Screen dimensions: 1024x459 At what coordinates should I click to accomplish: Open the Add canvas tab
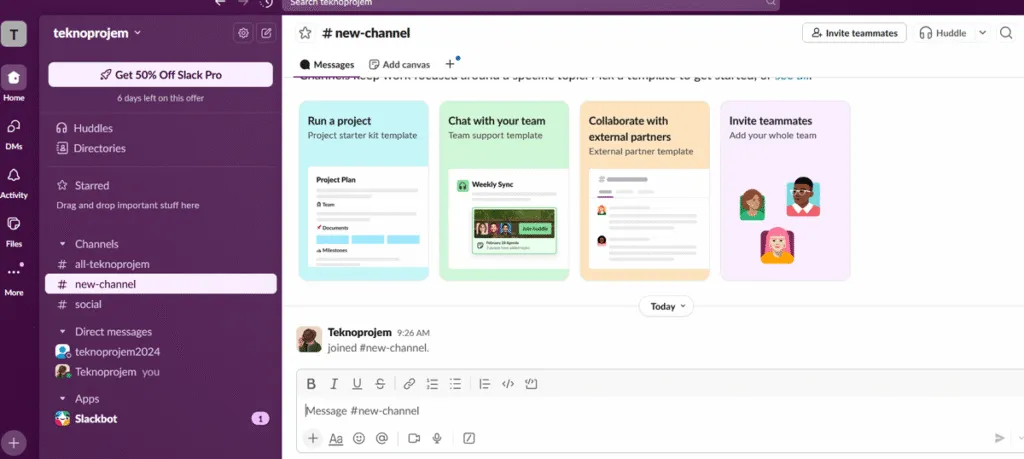click(400, 65)
